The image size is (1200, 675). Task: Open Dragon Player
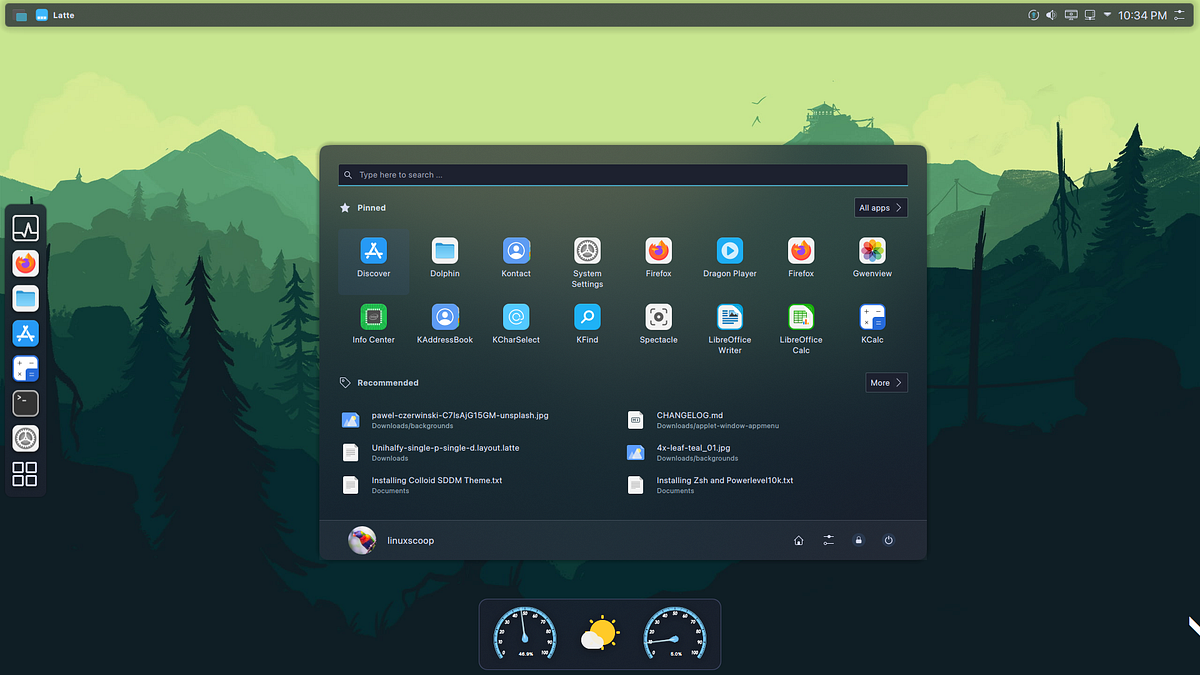coord(729,251)
